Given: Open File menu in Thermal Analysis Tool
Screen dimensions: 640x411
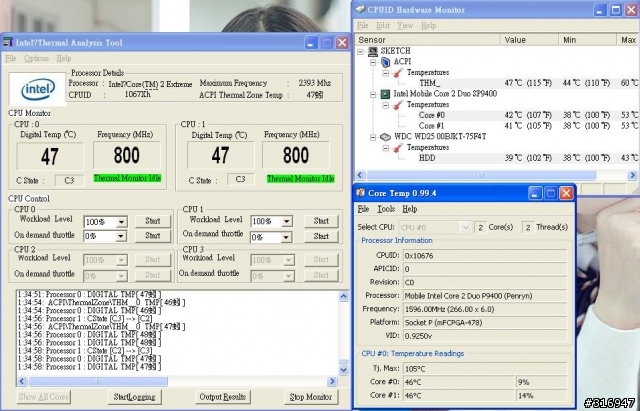Looking at the screenshot, I should pos(10,58).
